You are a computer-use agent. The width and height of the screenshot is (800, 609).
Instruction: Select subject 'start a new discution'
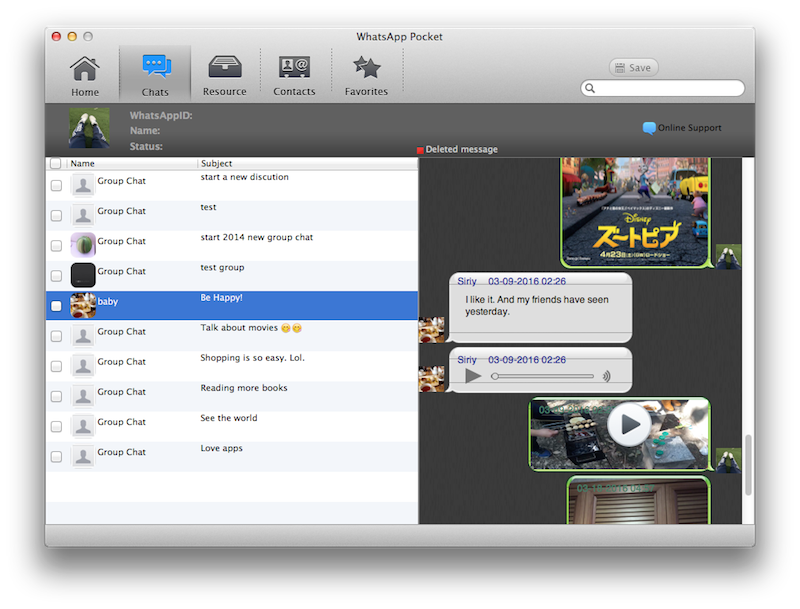(x=244, y=177)
